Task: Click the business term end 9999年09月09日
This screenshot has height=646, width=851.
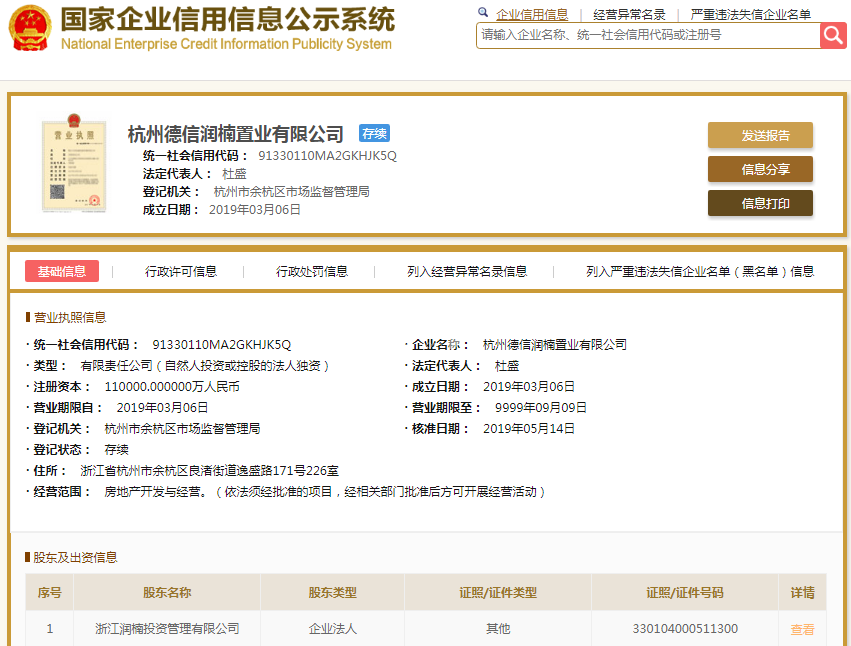Action: pos(541,408)
